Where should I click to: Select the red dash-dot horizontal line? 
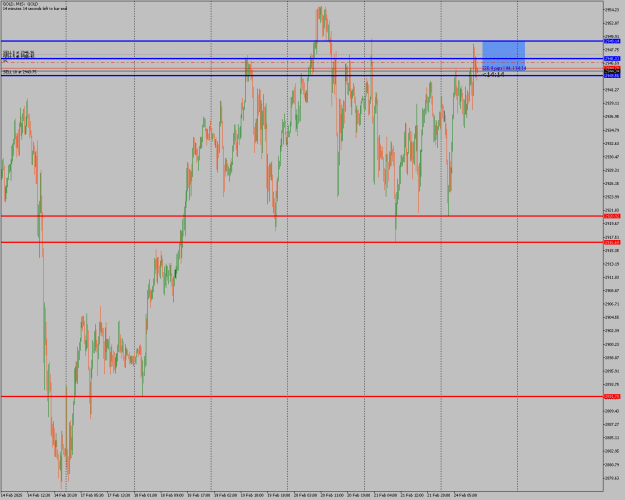pyautogui.click(x=302, y=63)
